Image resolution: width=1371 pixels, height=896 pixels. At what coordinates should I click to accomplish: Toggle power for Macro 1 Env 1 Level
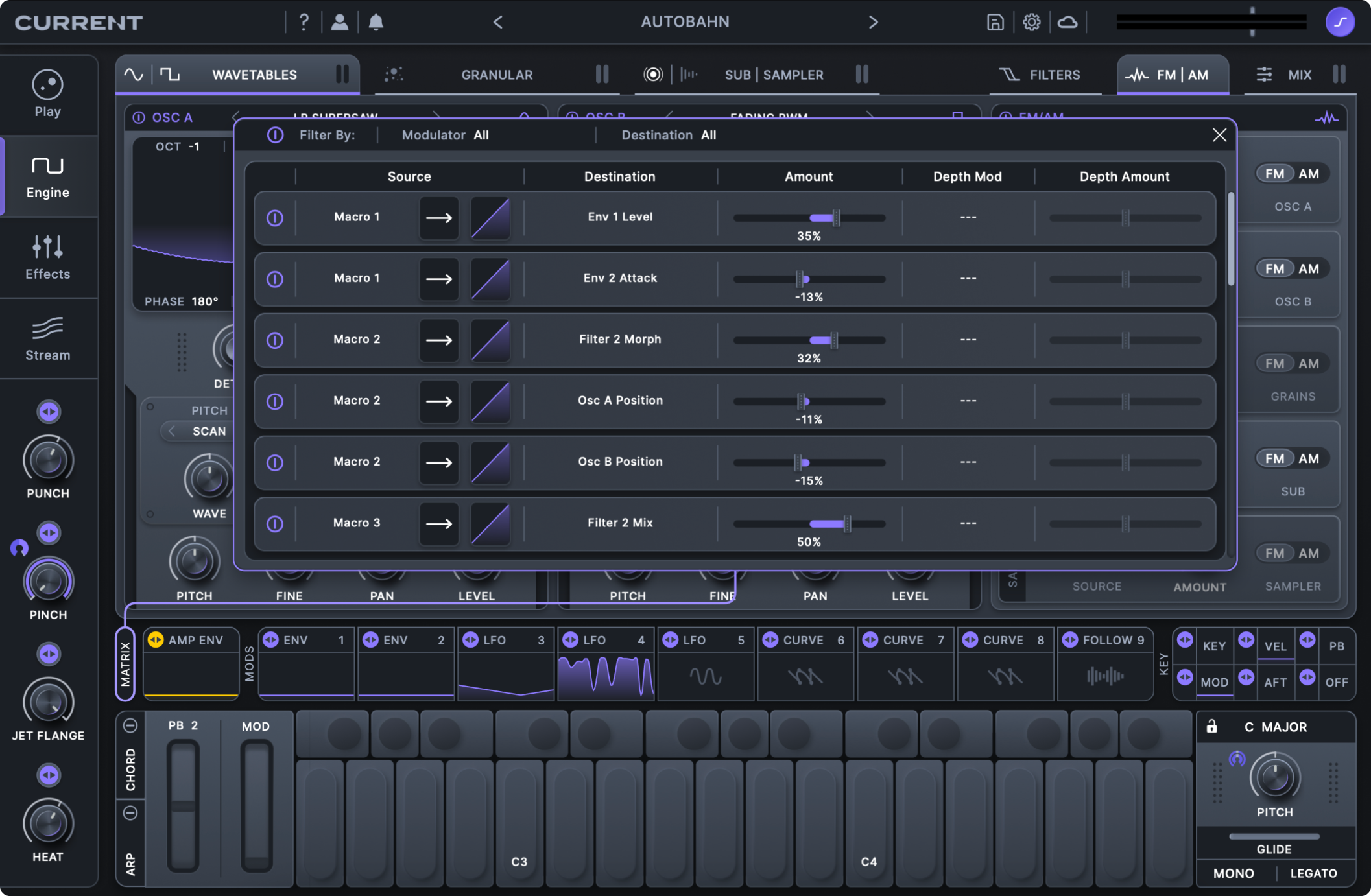tap(275, 218)
